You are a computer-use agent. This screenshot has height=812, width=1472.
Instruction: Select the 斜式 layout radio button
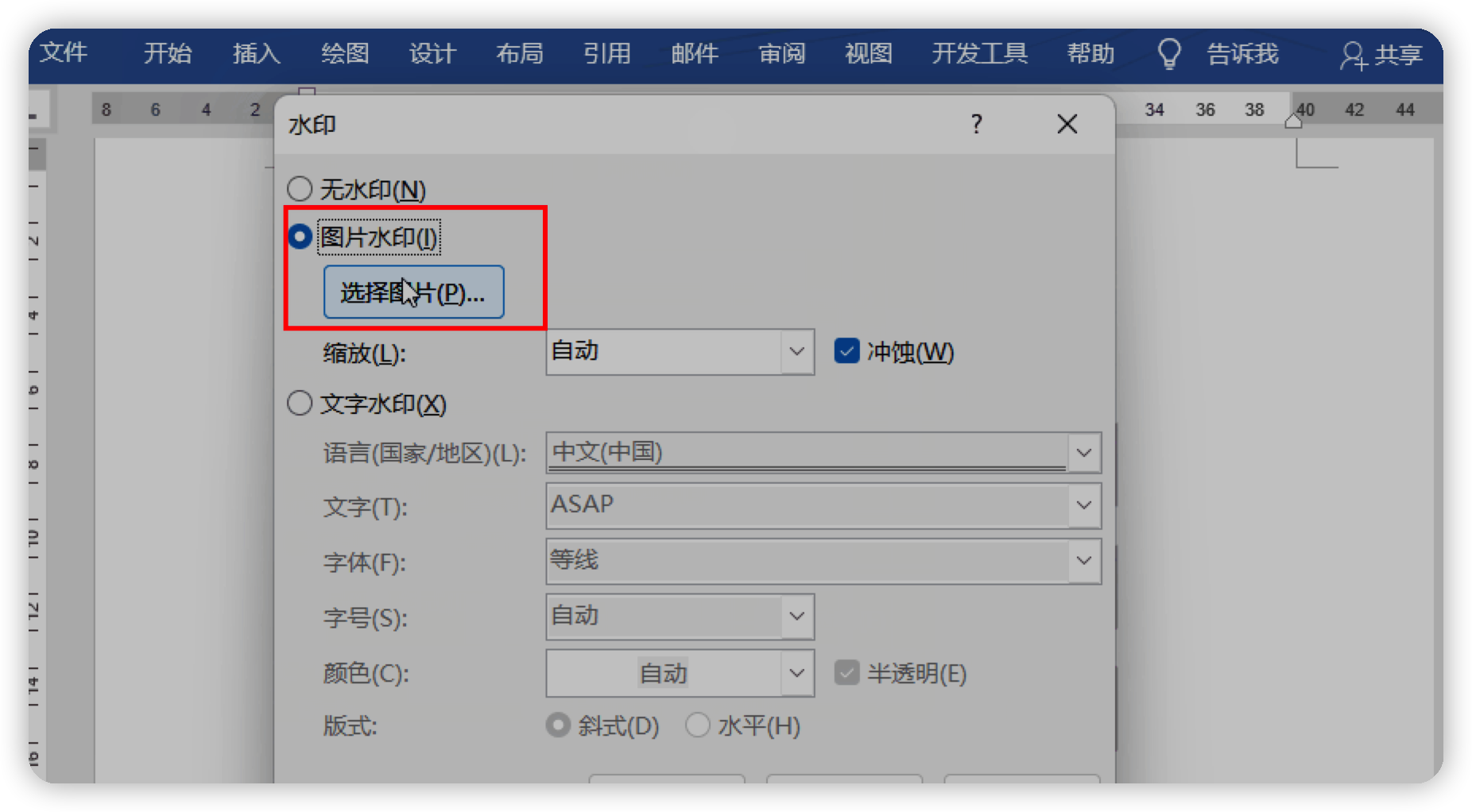[558, 725]
